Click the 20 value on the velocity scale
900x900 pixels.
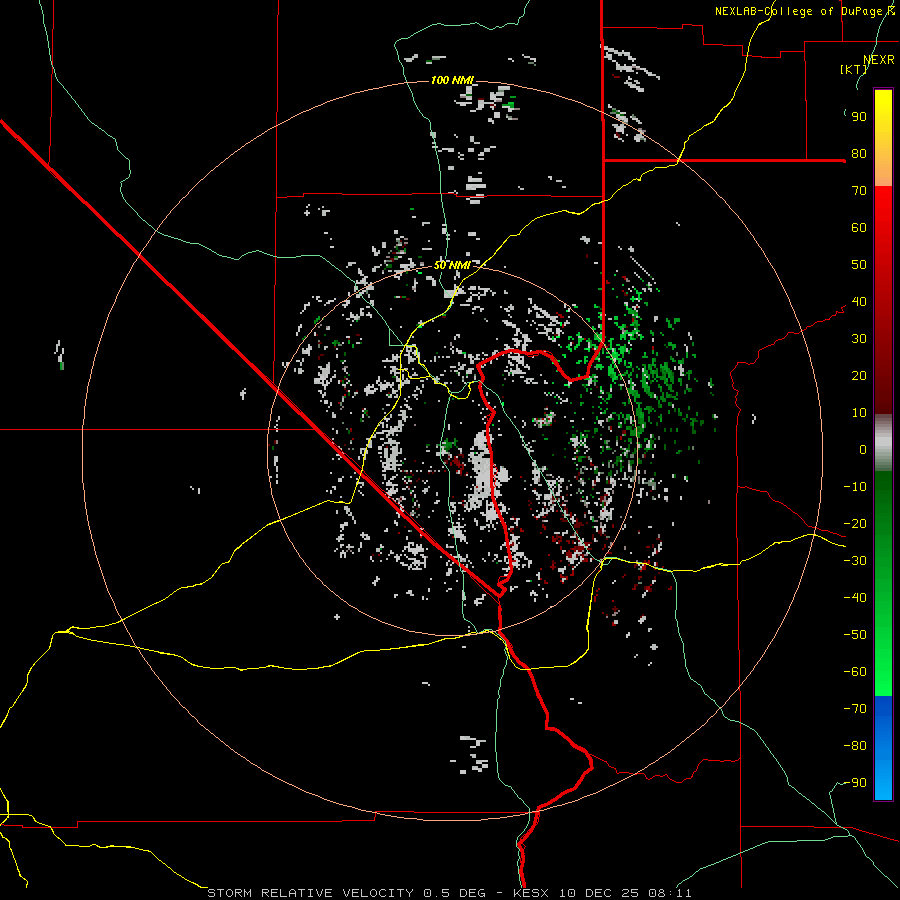coord(859,376)
